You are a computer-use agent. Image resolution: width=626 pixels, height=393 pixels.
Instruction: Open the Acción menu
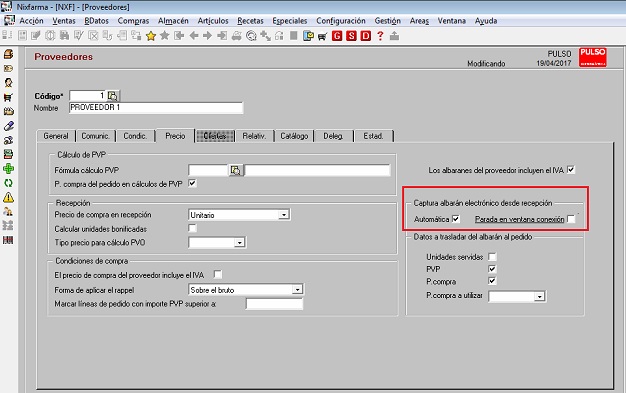coord(31,21)
